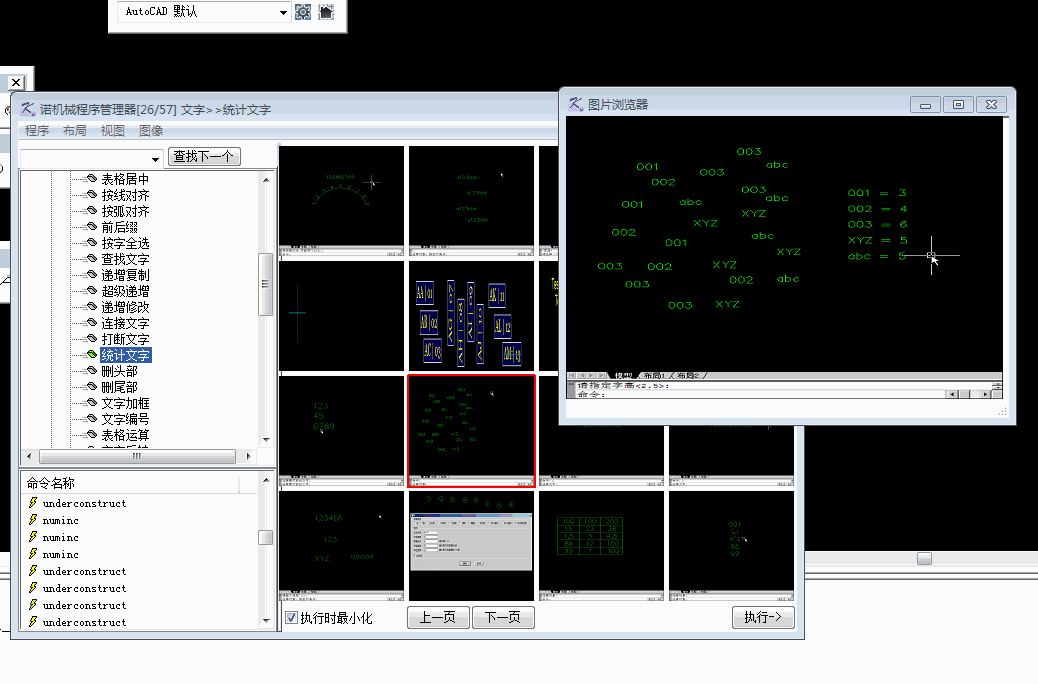Select the 打断文字 tree item

click(x=125, y=339)
